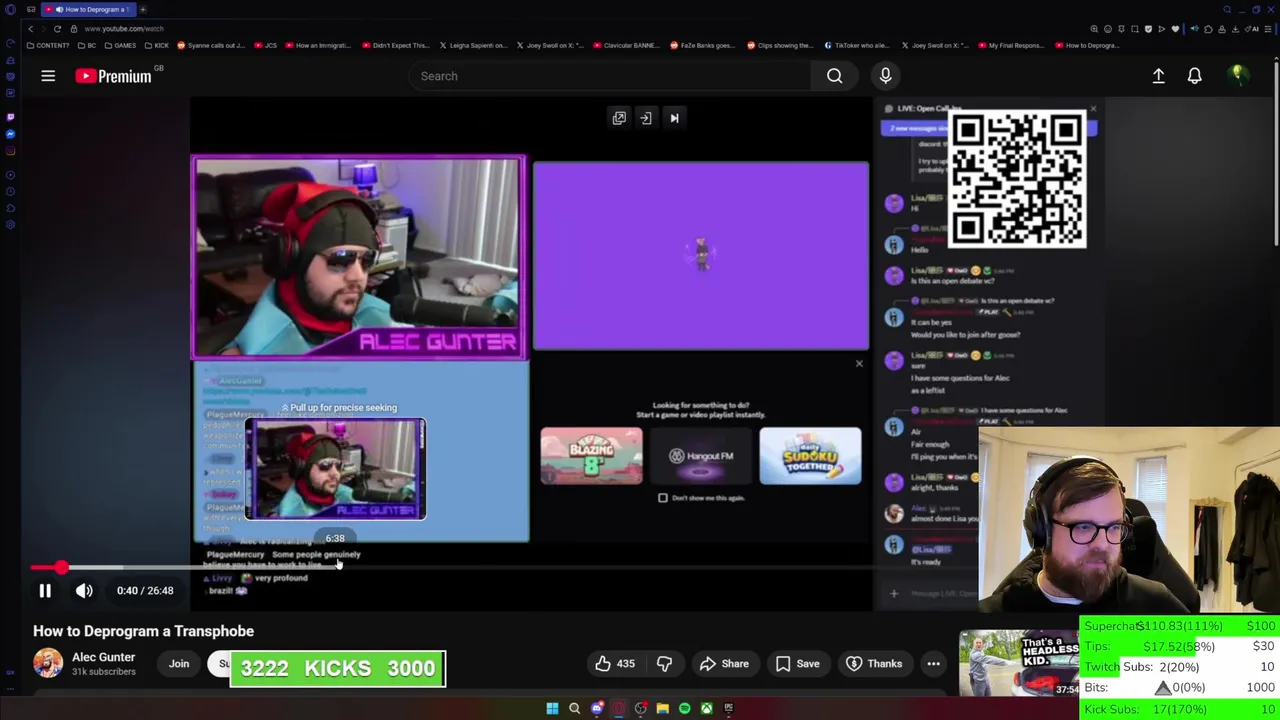The image size is (1280, 720).
Task: Open the snapshot tool in browser toolbar
Action: (1135, 29)
